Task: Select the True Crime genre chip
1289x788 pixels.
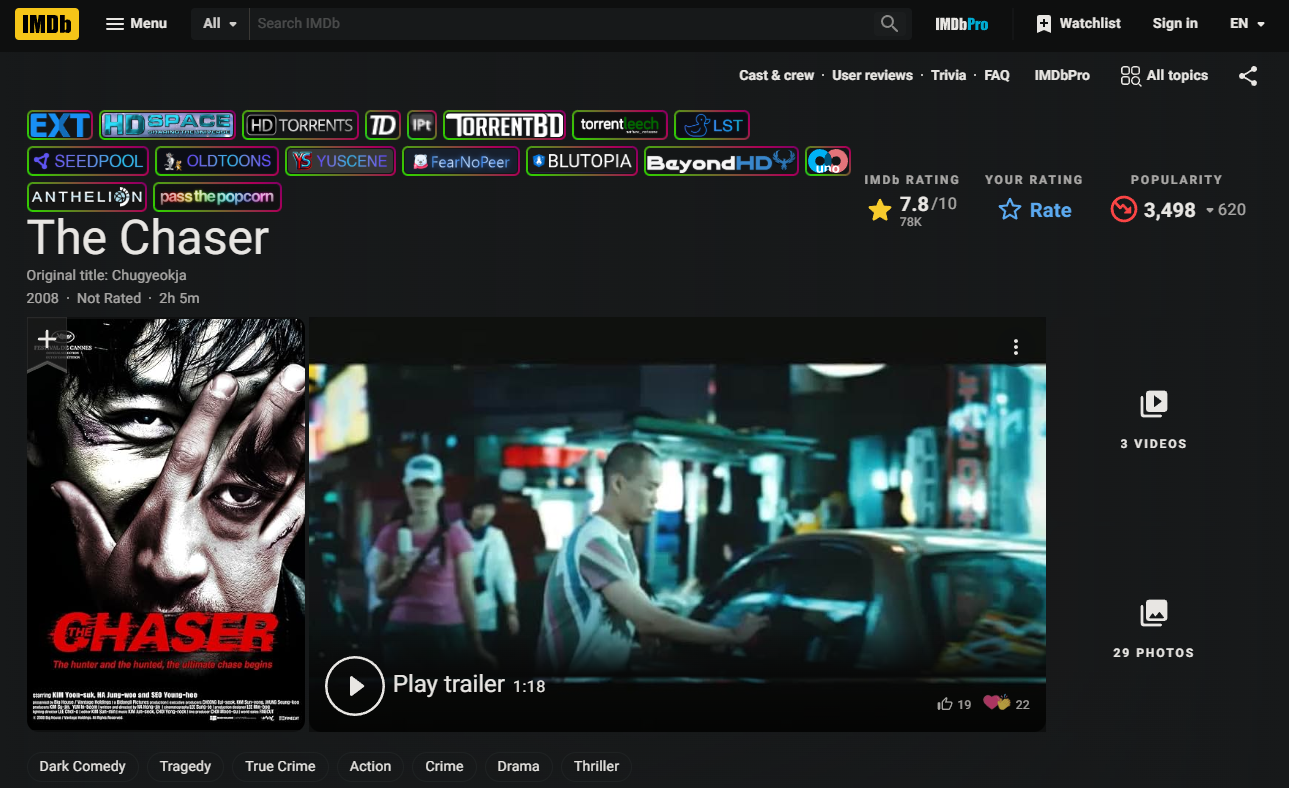Action: tap(280, 766)
